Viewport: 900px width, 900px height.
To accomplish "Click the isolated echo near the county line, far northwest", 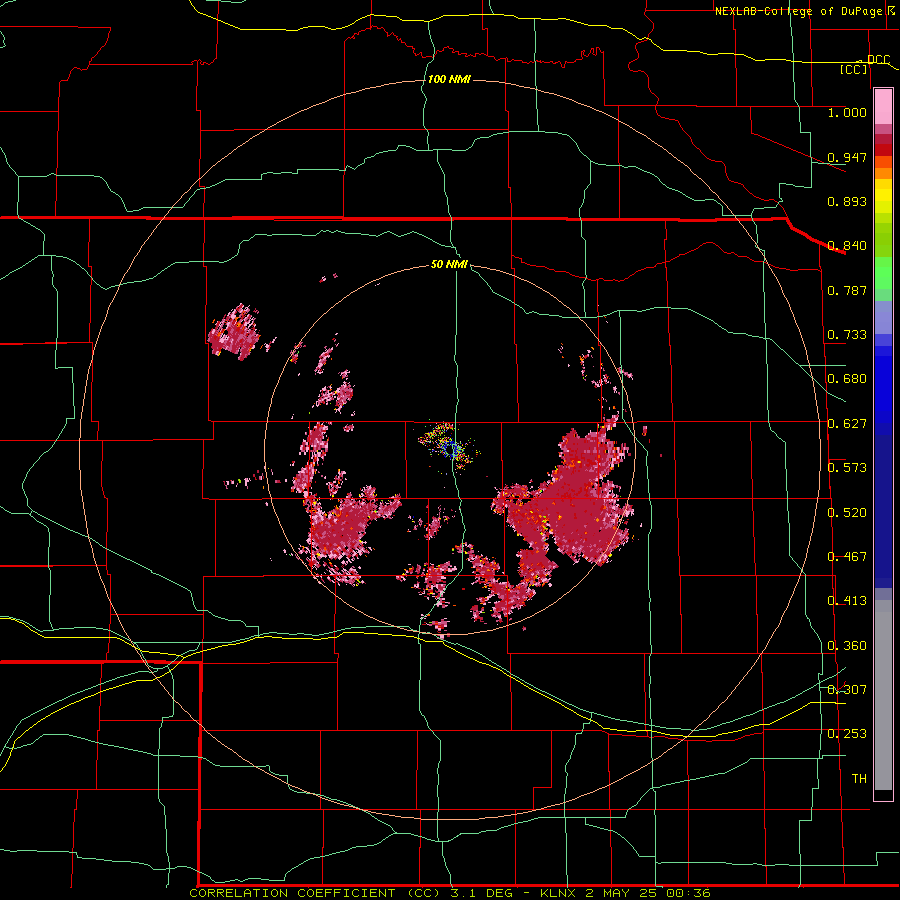I will 234,332.
